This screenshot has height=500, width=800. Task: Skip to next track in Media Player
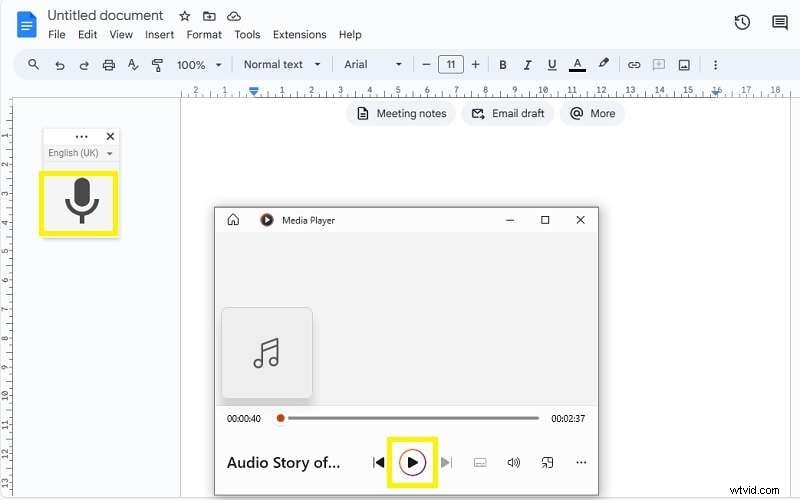tap(446, 463)
